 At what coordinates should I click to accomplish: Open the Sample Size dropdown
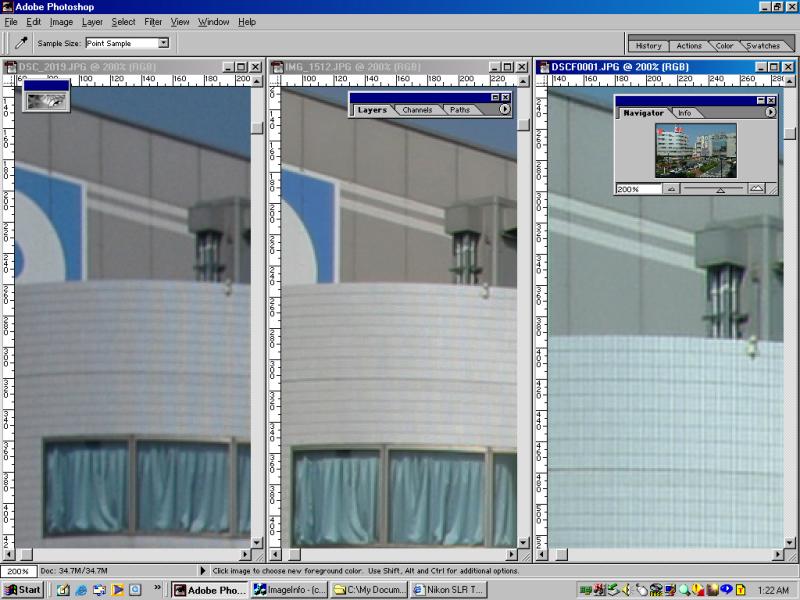pyautogui.click(x=163, y=43)
